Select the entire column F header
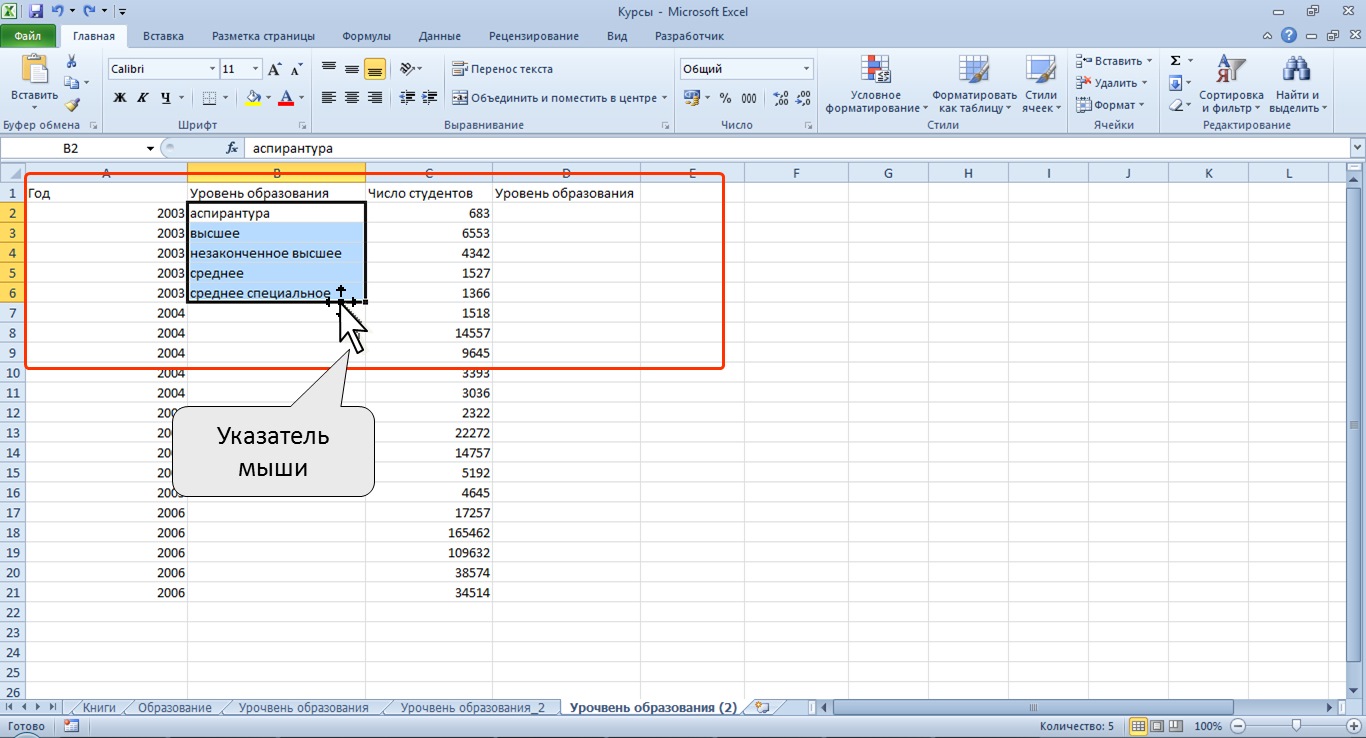The height and width of the screenshot is (738, 1366). tap(796, 173)
